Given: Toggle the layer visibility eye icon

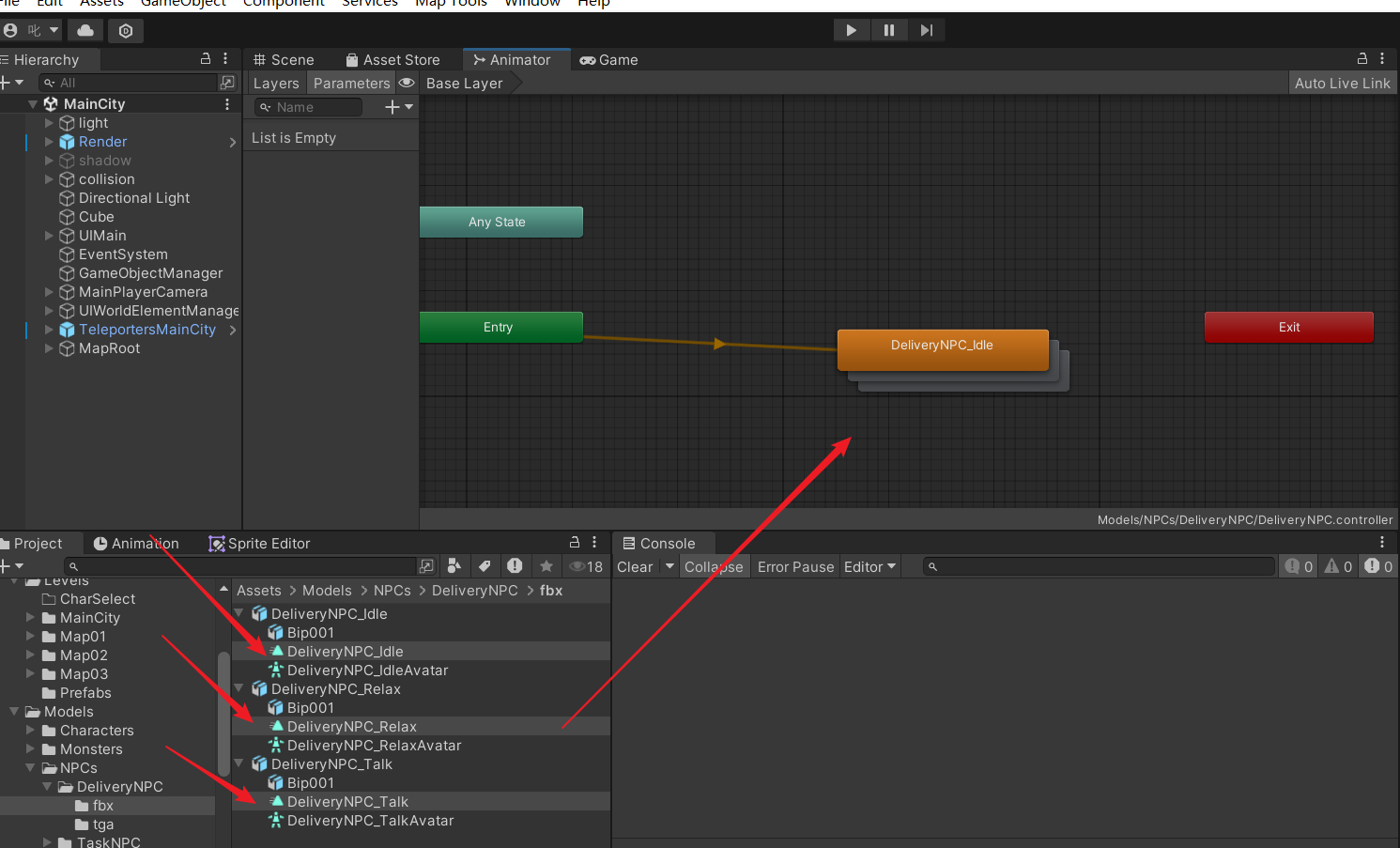Looking at the screenshot, I should click(407, 83).
